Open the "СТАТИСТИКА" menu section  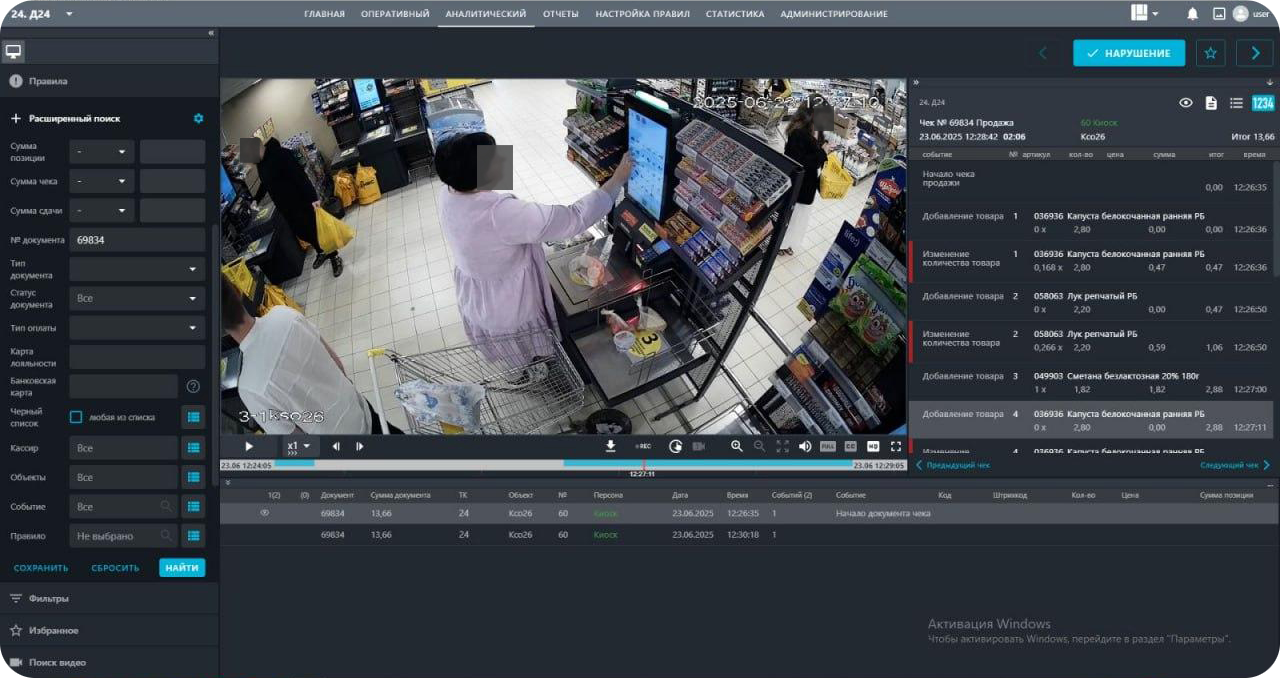click(x=734, y=14)
